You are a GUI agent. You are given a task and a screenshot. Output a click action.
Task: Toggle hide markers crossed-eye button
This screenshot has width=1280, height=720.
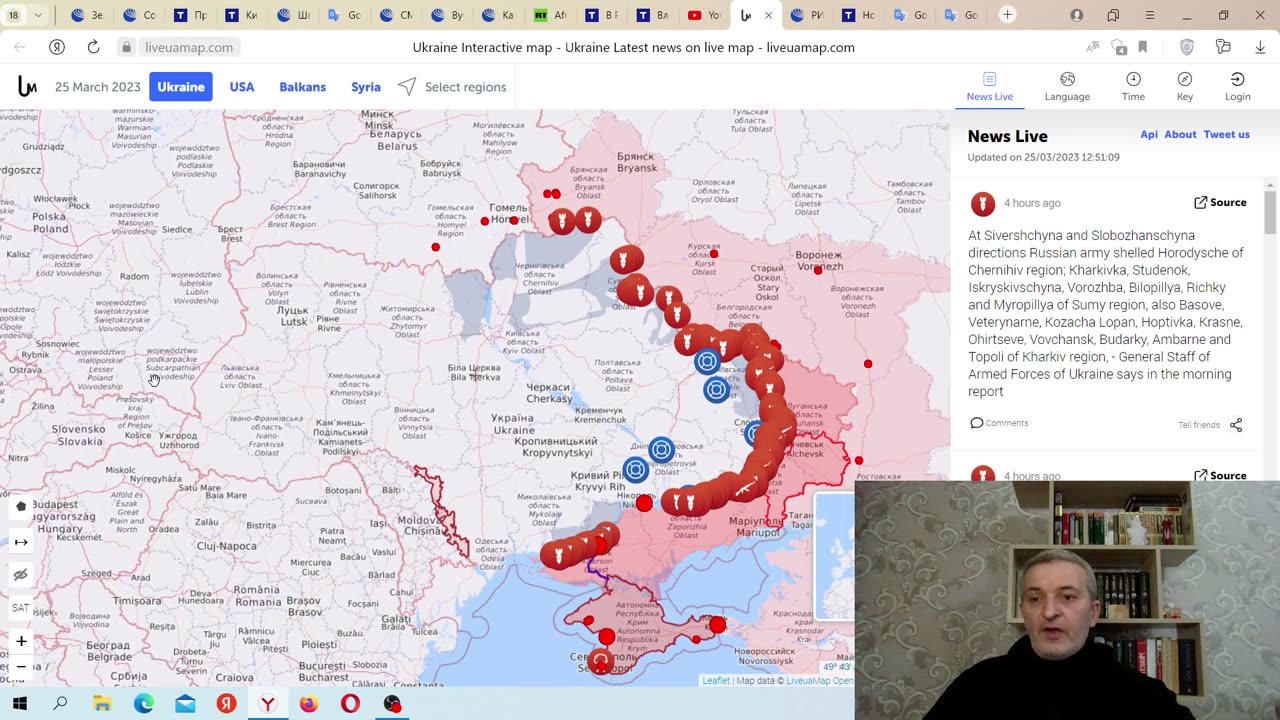(21, 575)
